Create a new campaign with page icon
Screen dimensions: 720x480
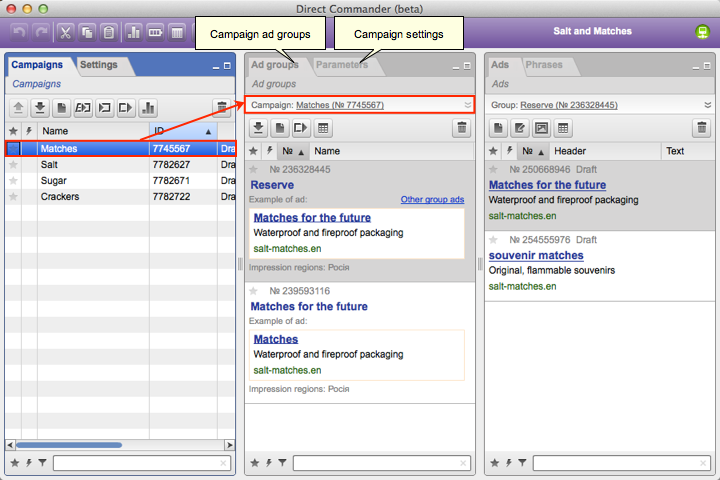(62, 108)
